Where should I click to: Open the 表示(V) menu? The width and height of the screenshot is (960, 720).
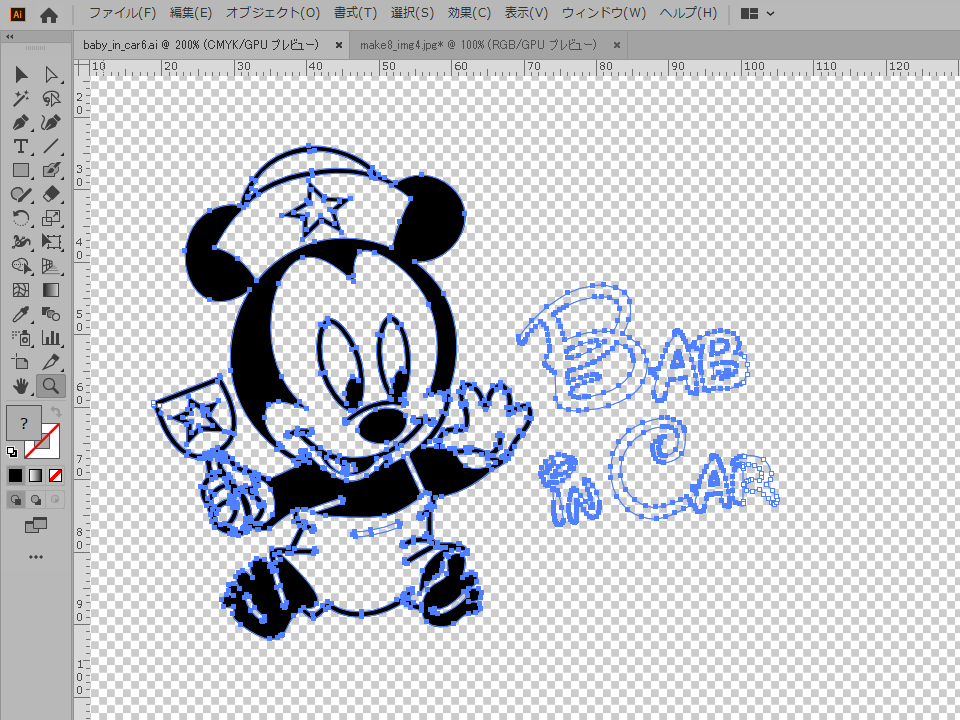526,13
